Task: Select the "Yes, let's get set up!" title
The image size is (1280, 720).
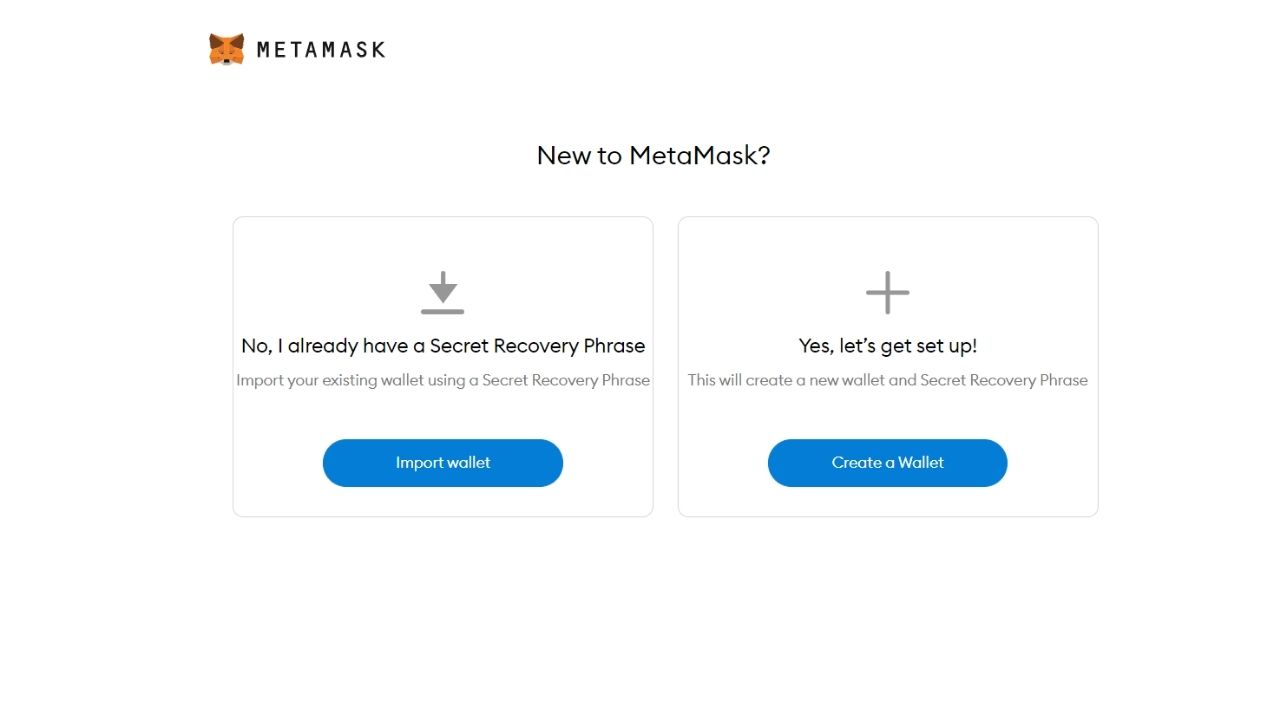Action: [x=887, y=346]
